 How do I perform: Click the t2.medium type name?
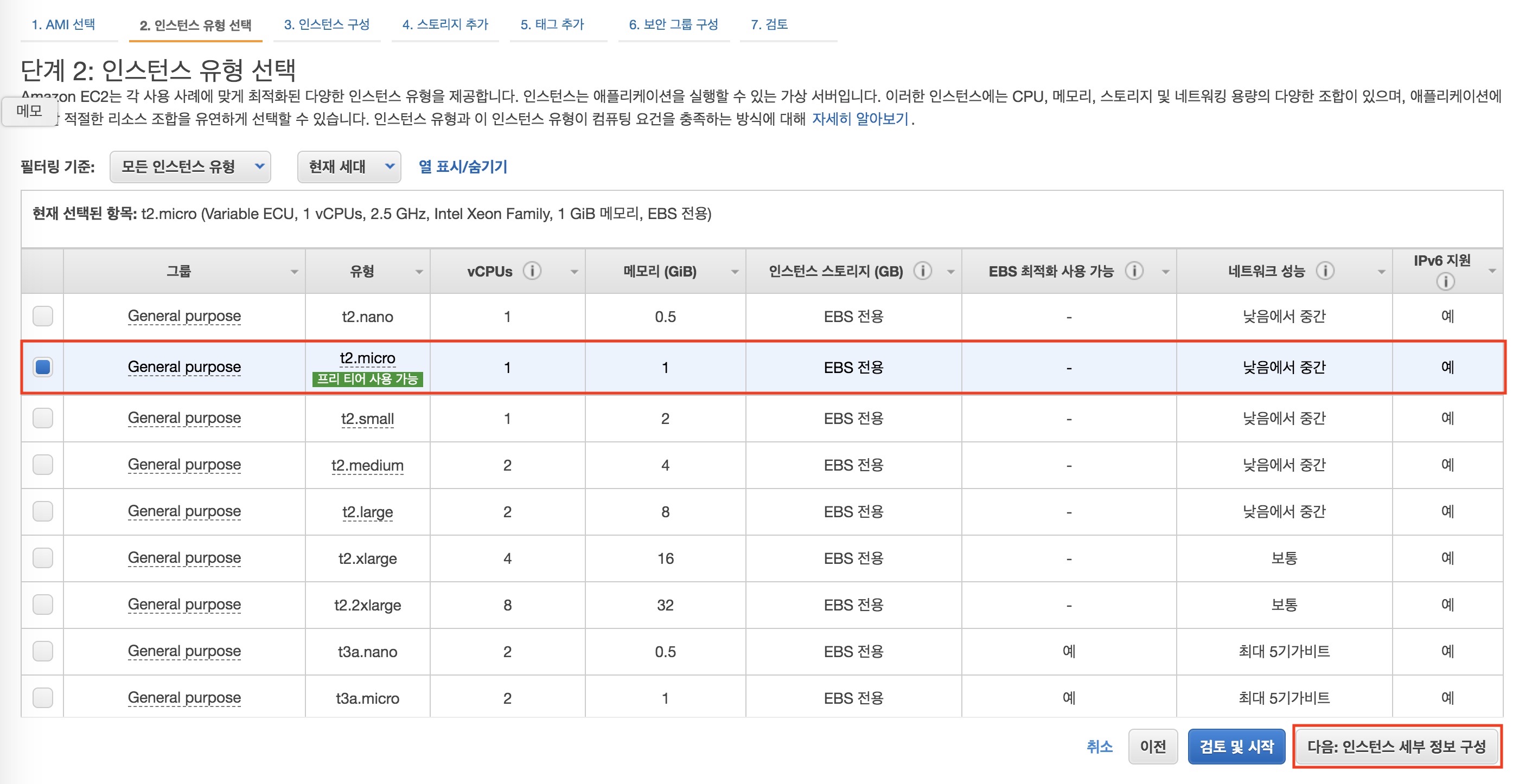coord(367,465)
